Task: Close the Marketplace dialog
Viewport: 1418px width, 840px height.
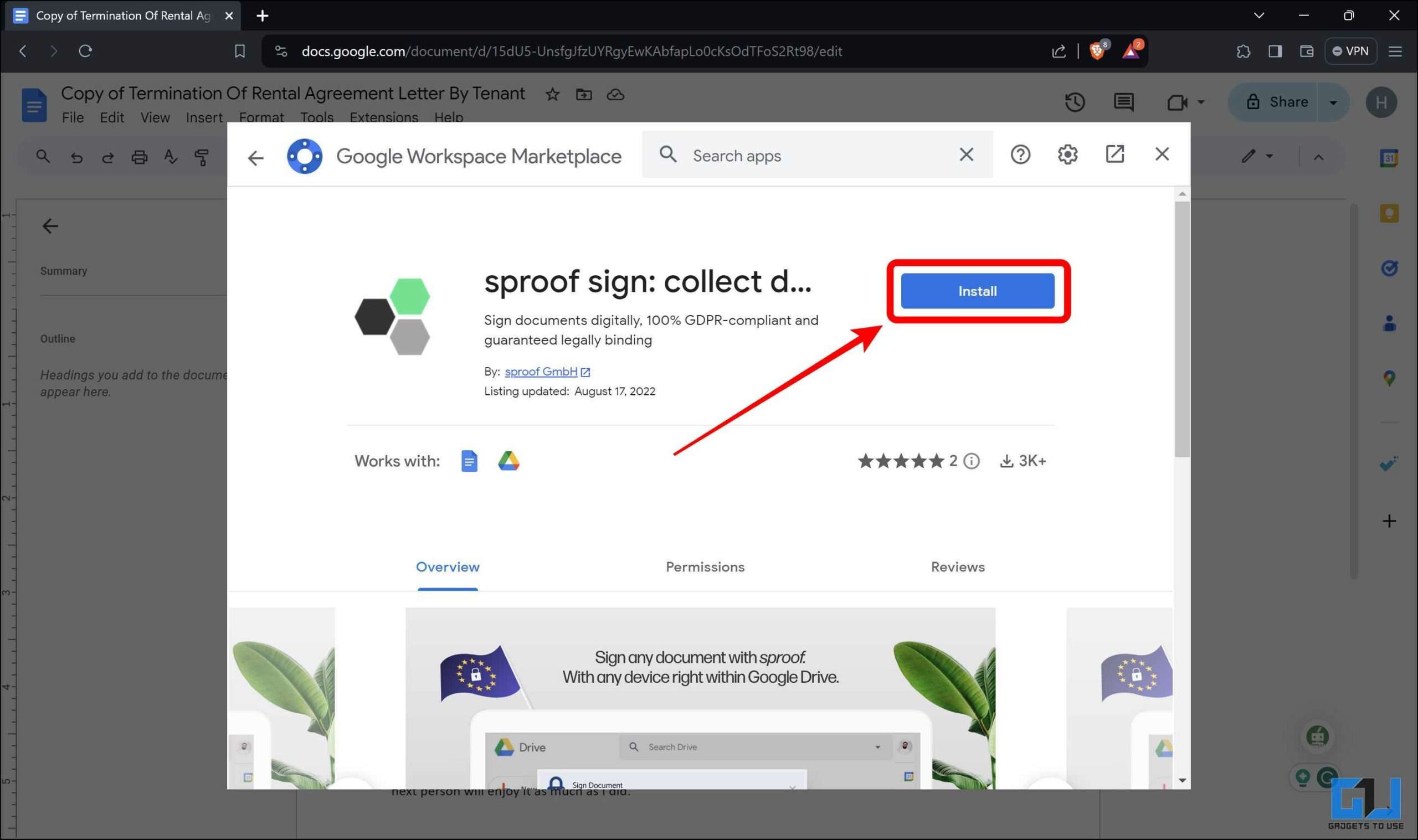Action: (x=1162, y=153)
